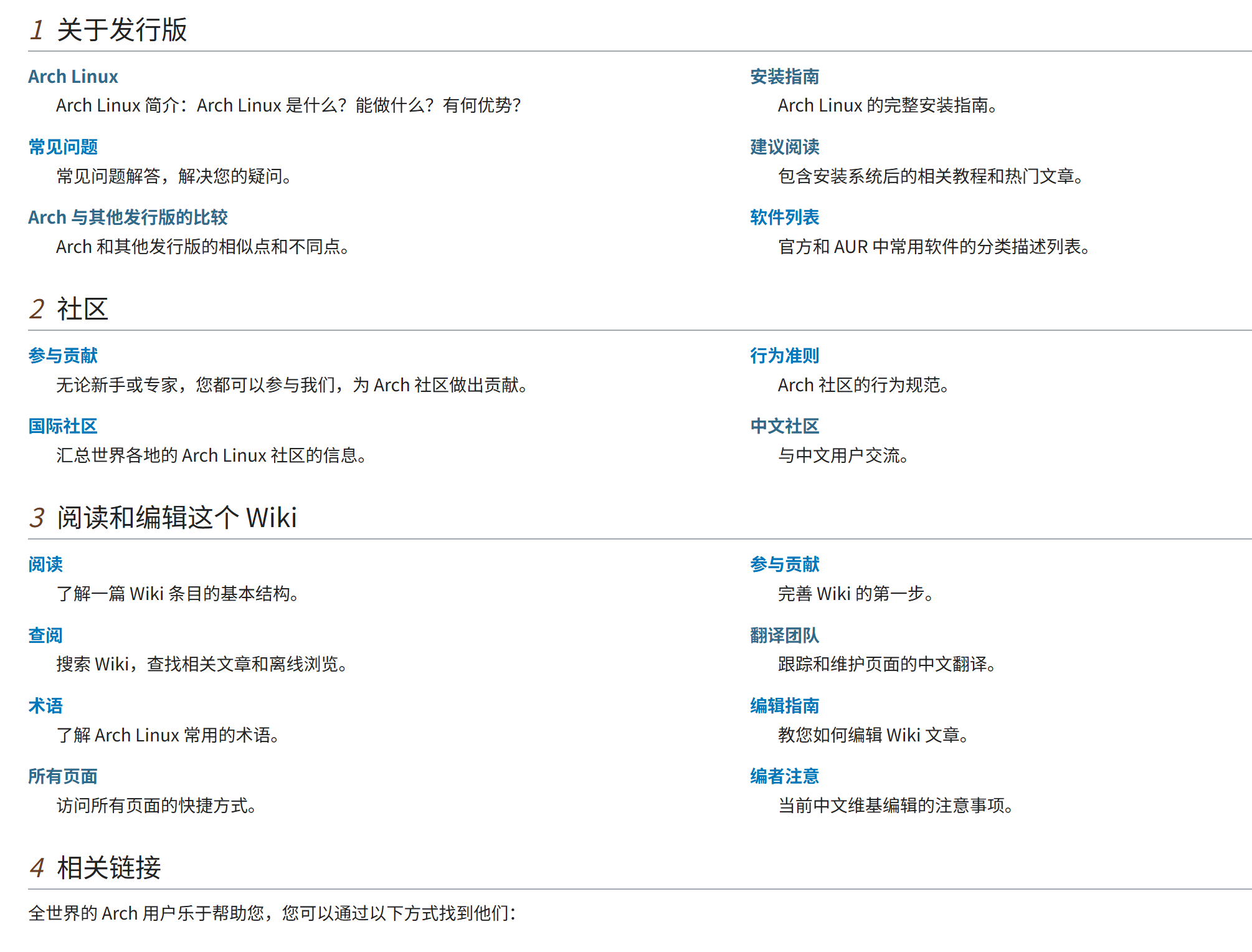Click the section heading 关于发行版
Screen dimensions: 1252x952
pyautogui.click(x=122, y=29)
